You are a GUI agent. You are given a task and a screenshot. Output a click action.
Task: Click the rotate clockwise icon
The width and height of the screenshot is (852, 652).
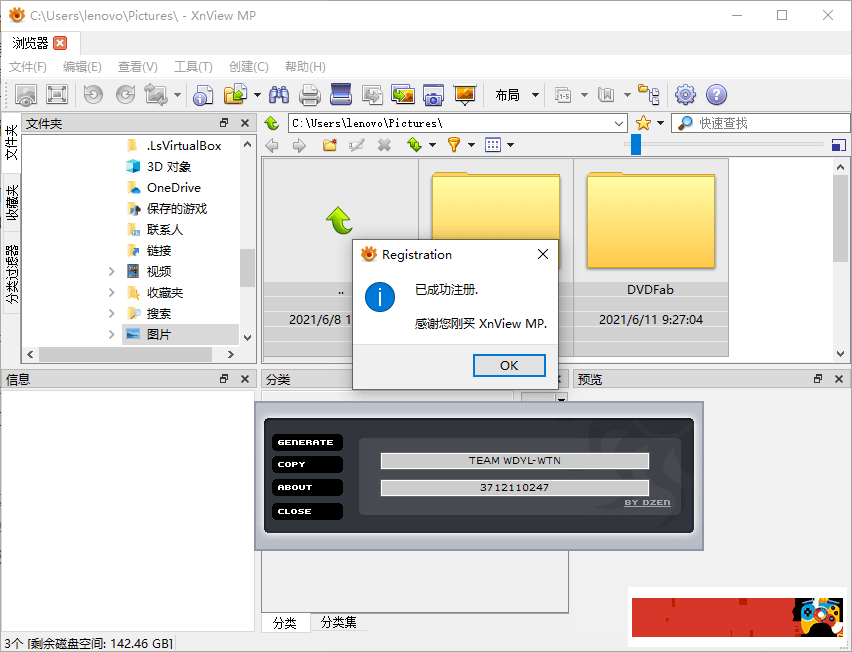coord(126,95)
